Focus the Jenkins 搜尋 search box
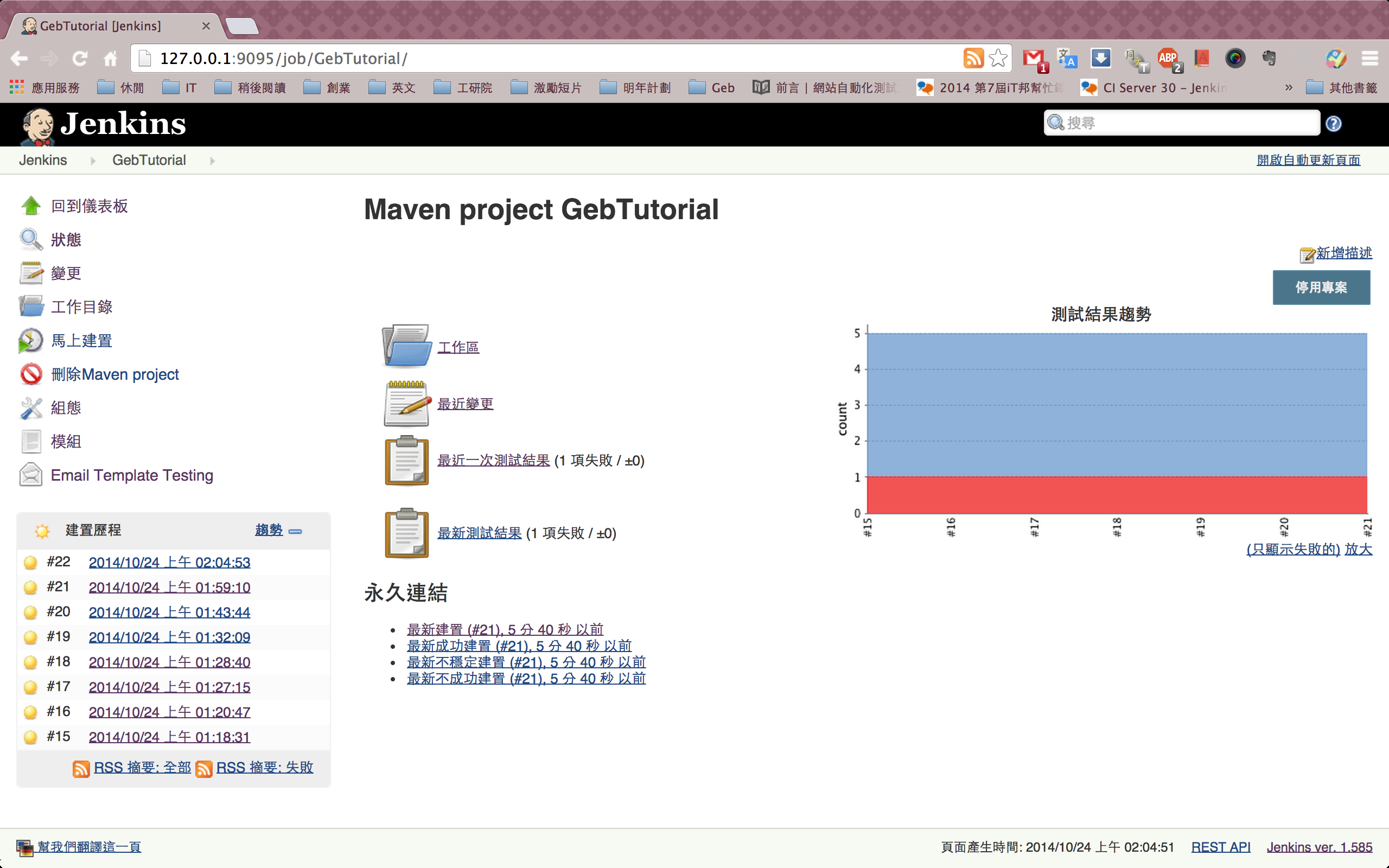This screenshot has height=868, width=1389. [x=1182, y=123]
